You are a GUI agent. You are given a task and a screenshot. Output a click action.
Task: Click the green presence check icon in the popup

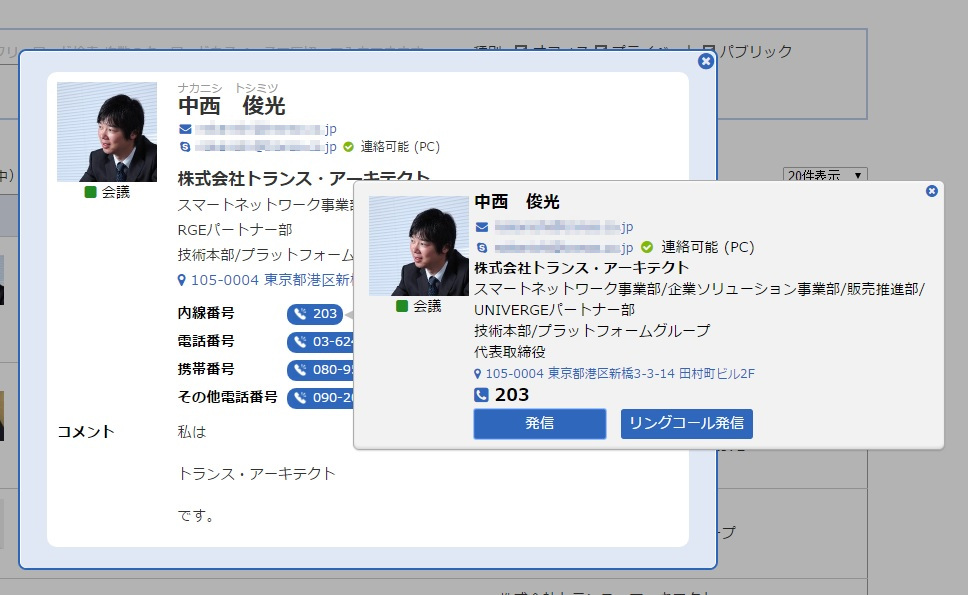tap(647, 248)
